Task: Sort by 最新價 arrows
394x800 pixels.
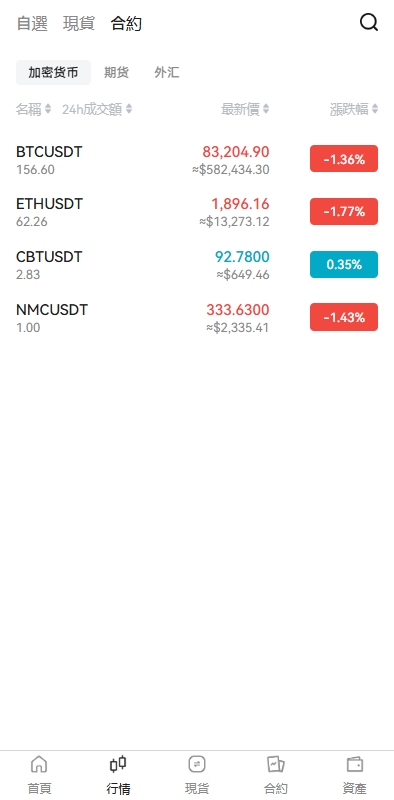Action: (x=266, y=109)
